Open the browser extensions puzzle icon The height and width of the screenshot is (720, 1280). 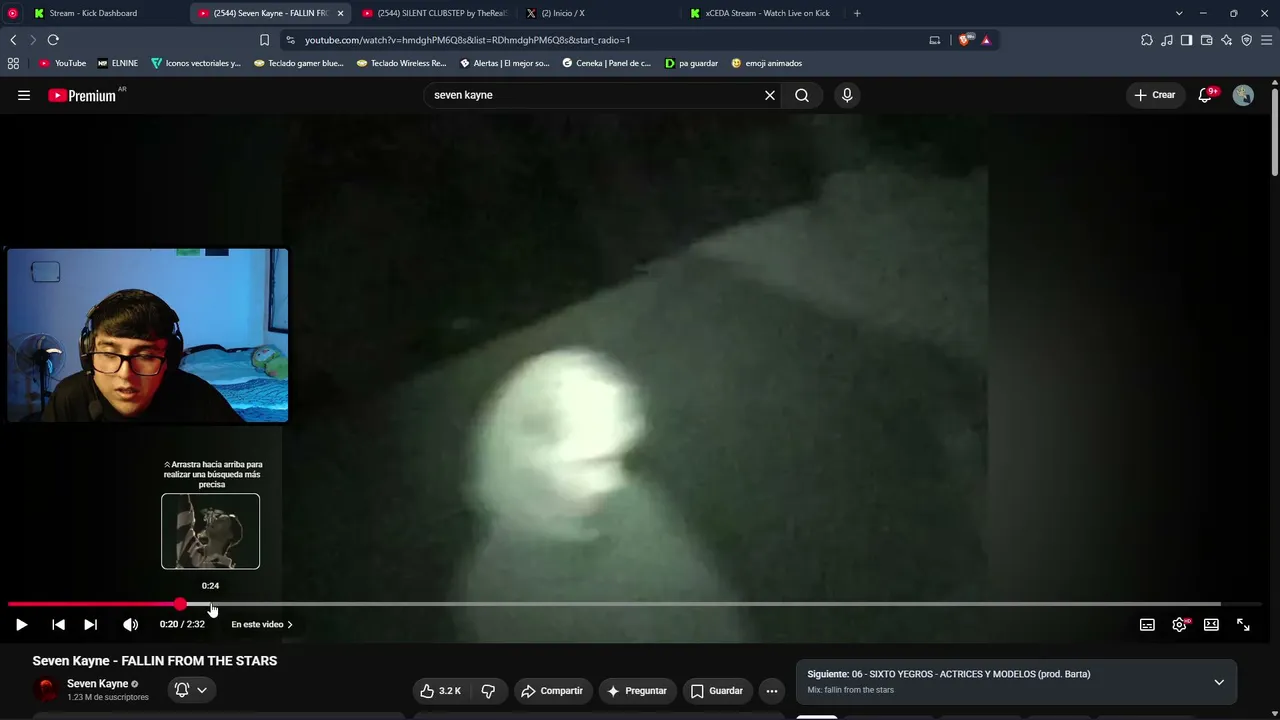pyautogui.click(x=1147, y=40)
